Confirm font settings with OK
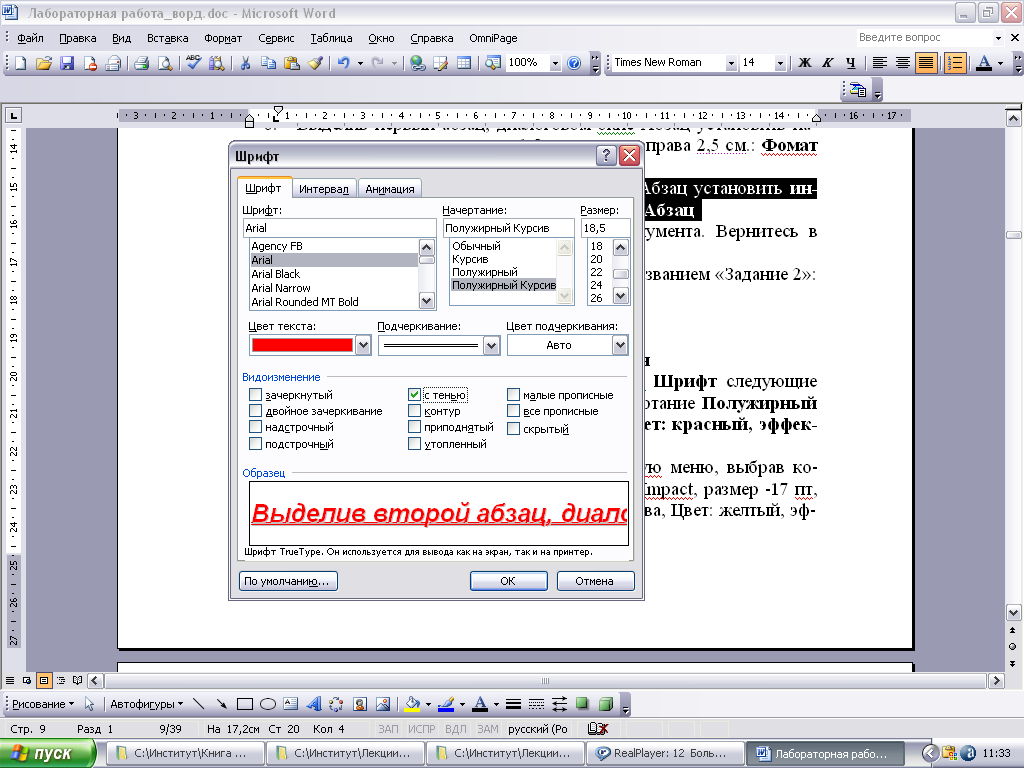 click(x=508, y=581)
